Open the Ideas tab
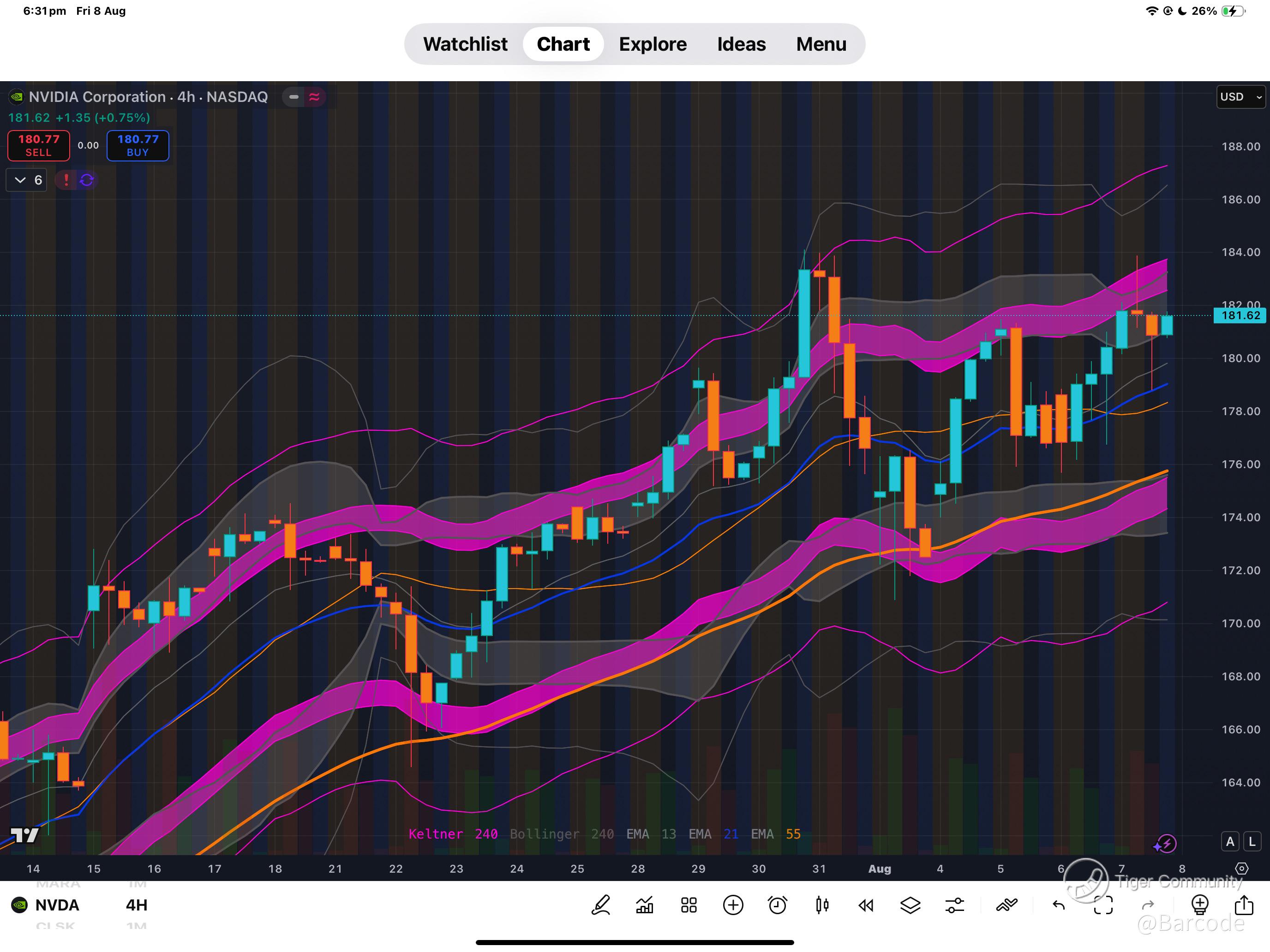The image size is (1270, 952). 741,44
